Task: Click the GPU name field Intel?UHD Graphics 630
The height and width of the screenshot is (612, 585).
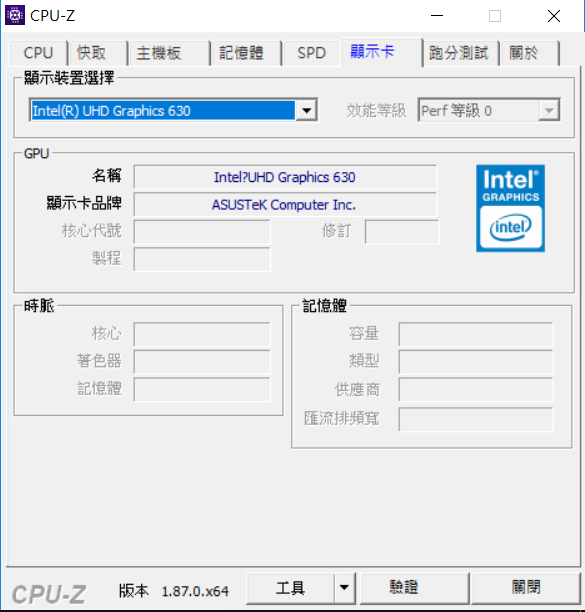Action: 285,177
